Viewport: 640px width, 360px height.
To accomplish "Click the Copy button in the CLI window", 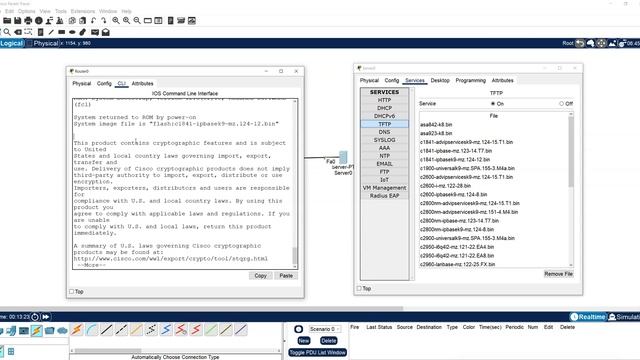I will 260,276.
